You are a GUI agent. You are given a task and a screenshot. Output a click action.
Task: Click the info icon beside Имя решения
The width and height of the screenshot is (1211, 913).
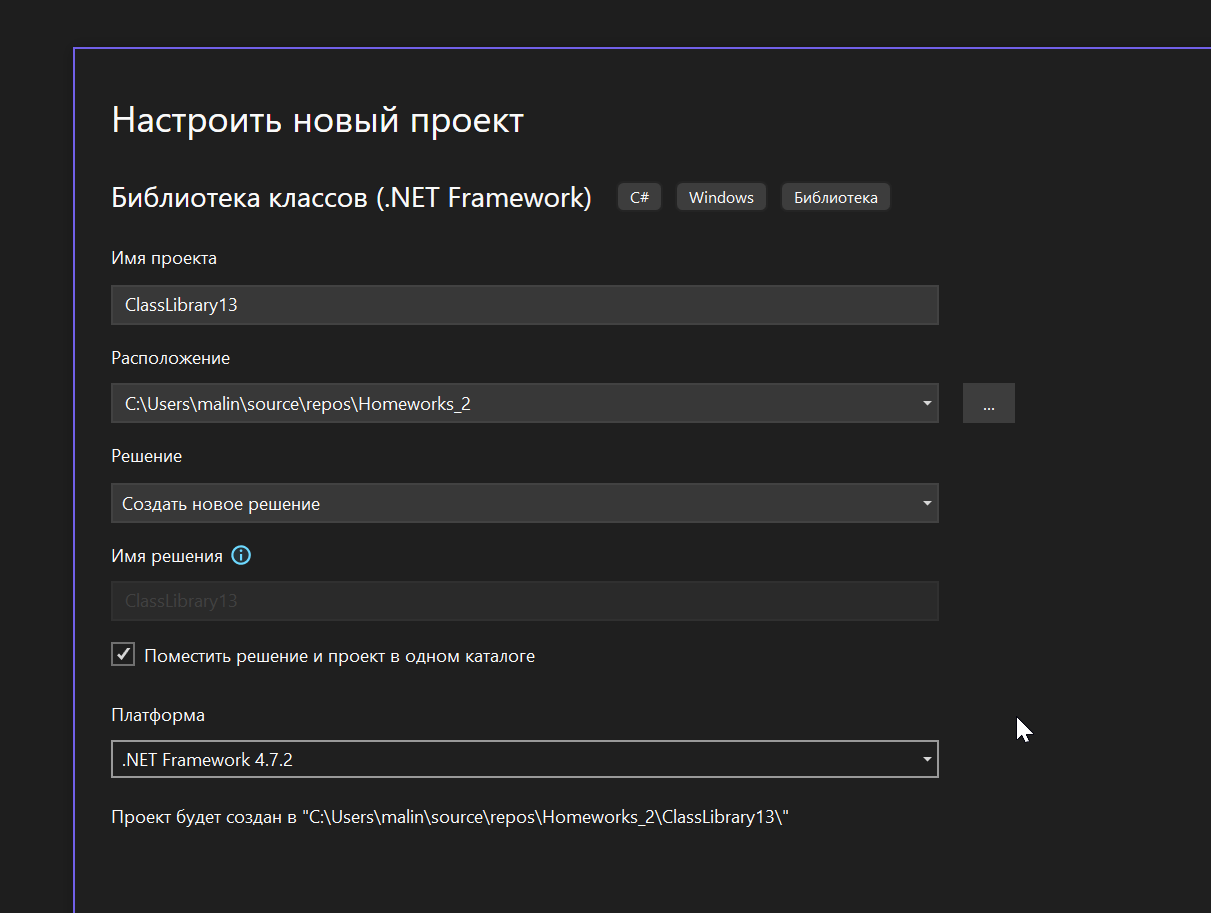pyautogui.click(x=241, y=555)
